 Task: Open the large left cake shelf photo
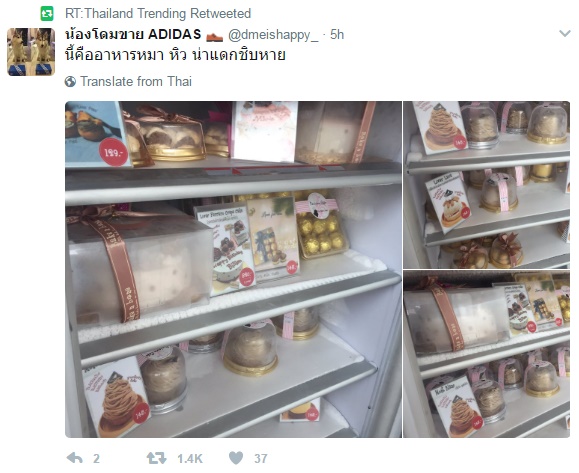[x=233, y=269]
